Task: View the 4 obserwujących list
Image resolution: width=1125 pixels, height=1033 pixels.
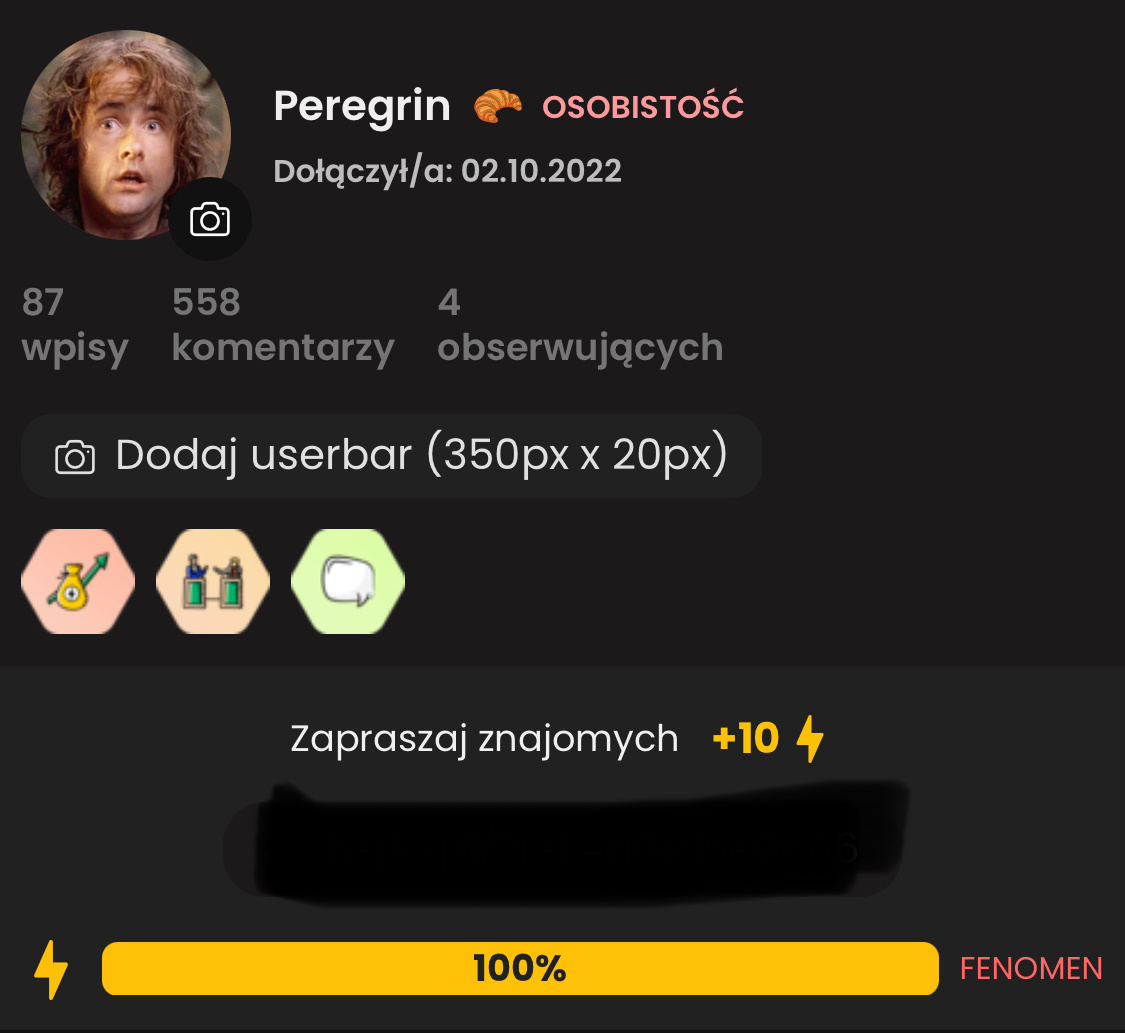Action: [x=580, y=326]
